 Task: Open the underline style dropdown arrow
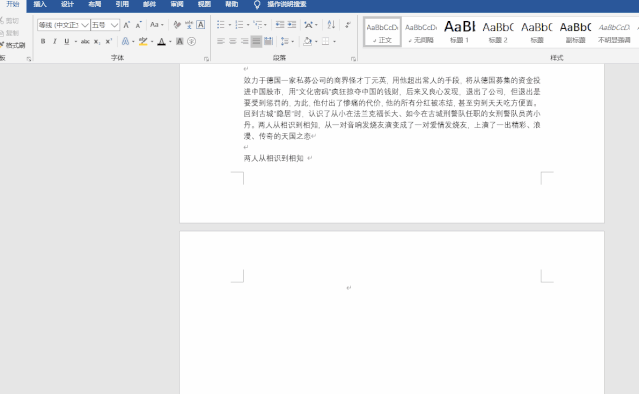75,41
